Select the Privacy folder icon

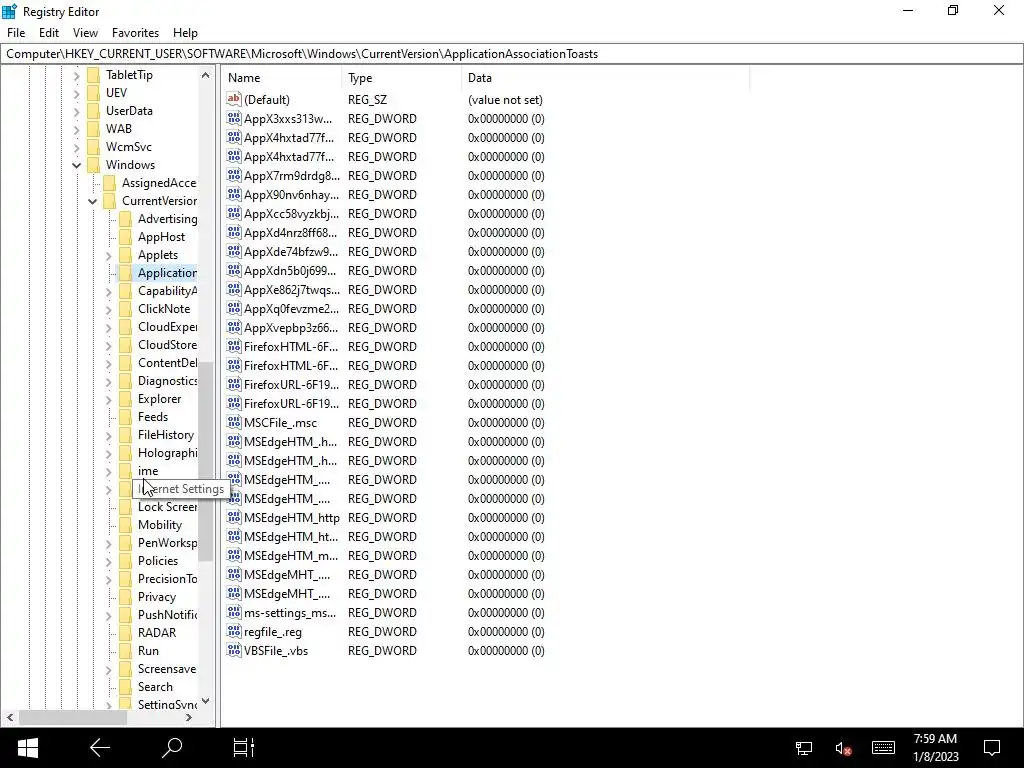pyautogui.click(x=125, y=596)
